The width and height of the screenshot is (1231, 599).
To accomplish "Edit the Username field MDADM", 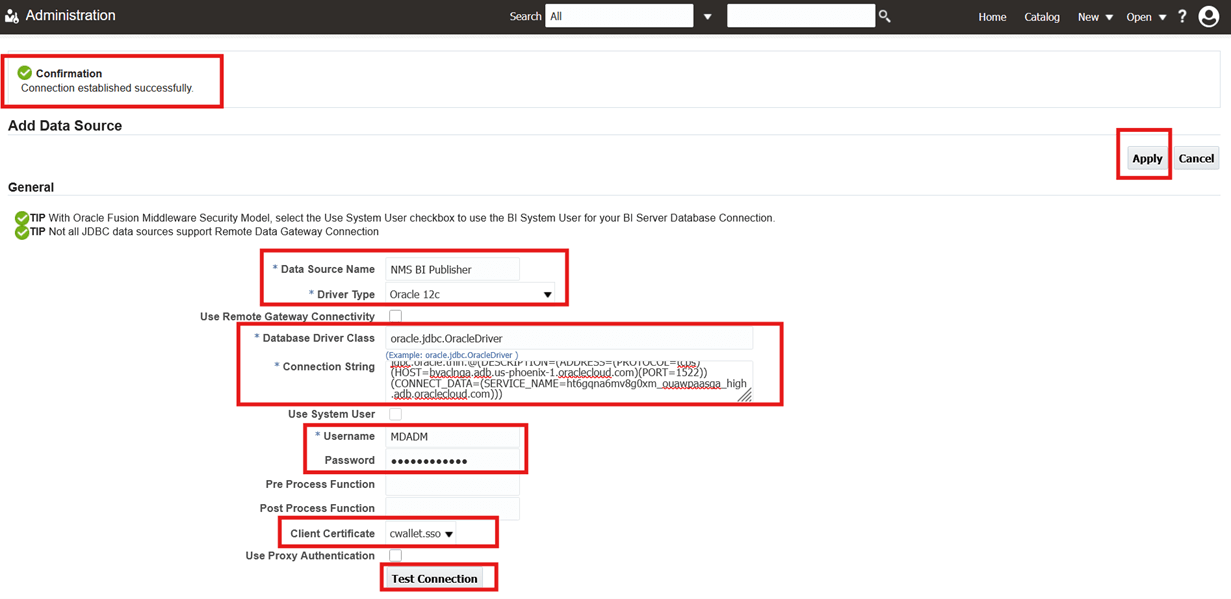I will coord(452,436).
